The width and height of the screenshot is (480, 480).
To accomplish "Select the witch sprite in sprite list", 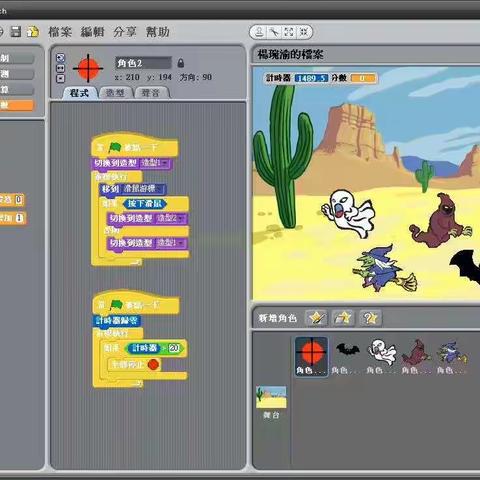I will point(452,356).
